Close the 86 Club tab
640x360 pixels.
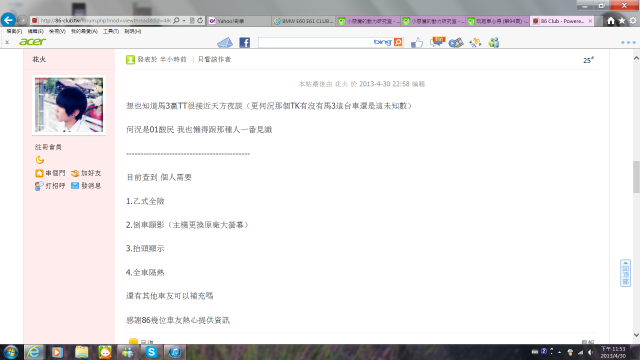pos(590,21)
